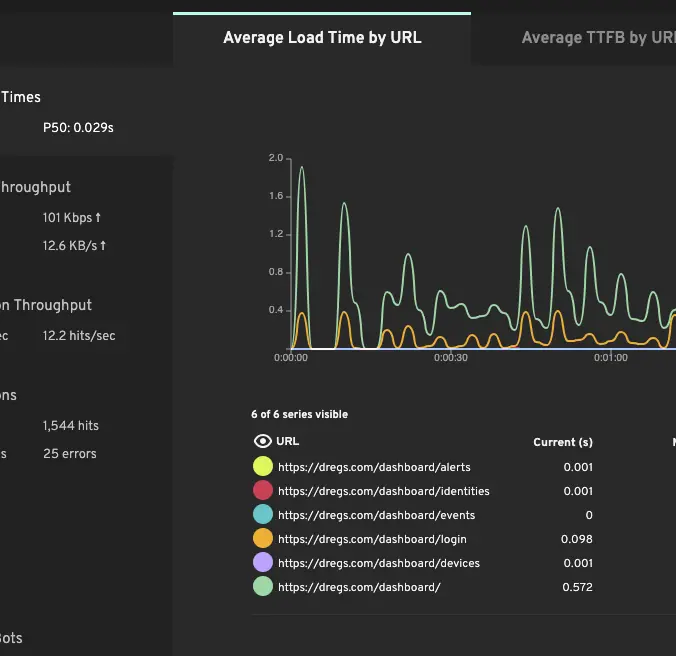676x656 pixels.
Task: Click the purple swatch for dashboard/devices
Action: click(x=263, y=562)
